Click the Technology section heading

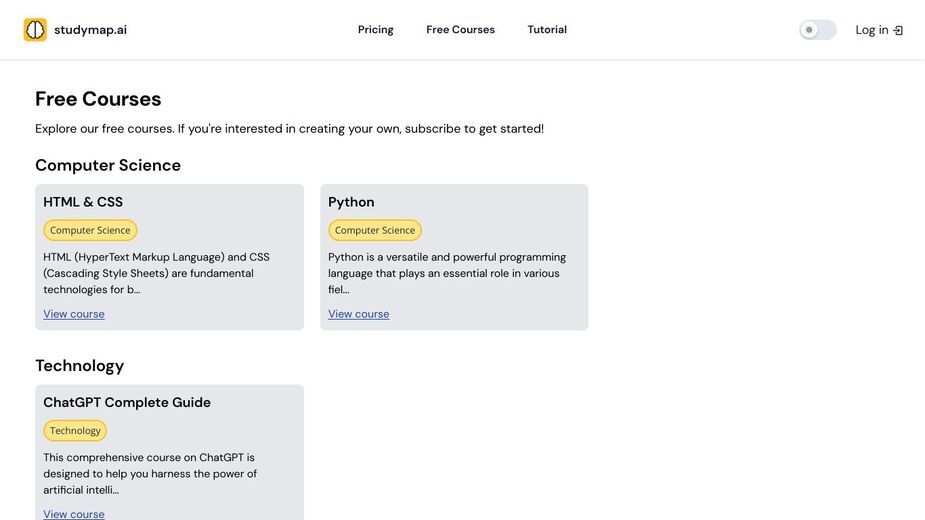click(80, 366)
